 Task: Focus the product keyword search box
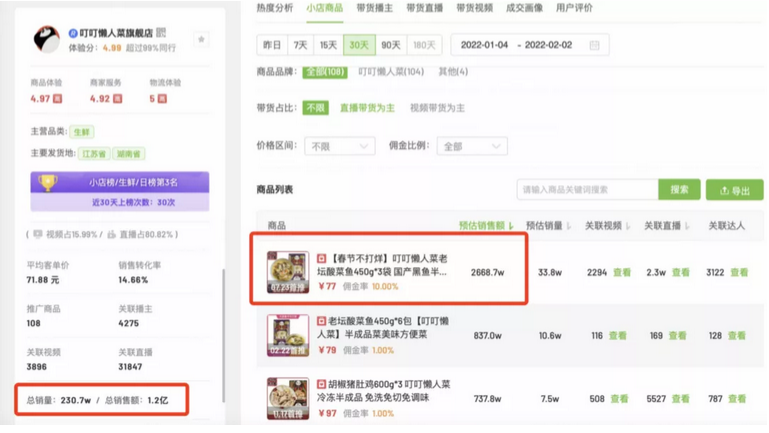587,190
